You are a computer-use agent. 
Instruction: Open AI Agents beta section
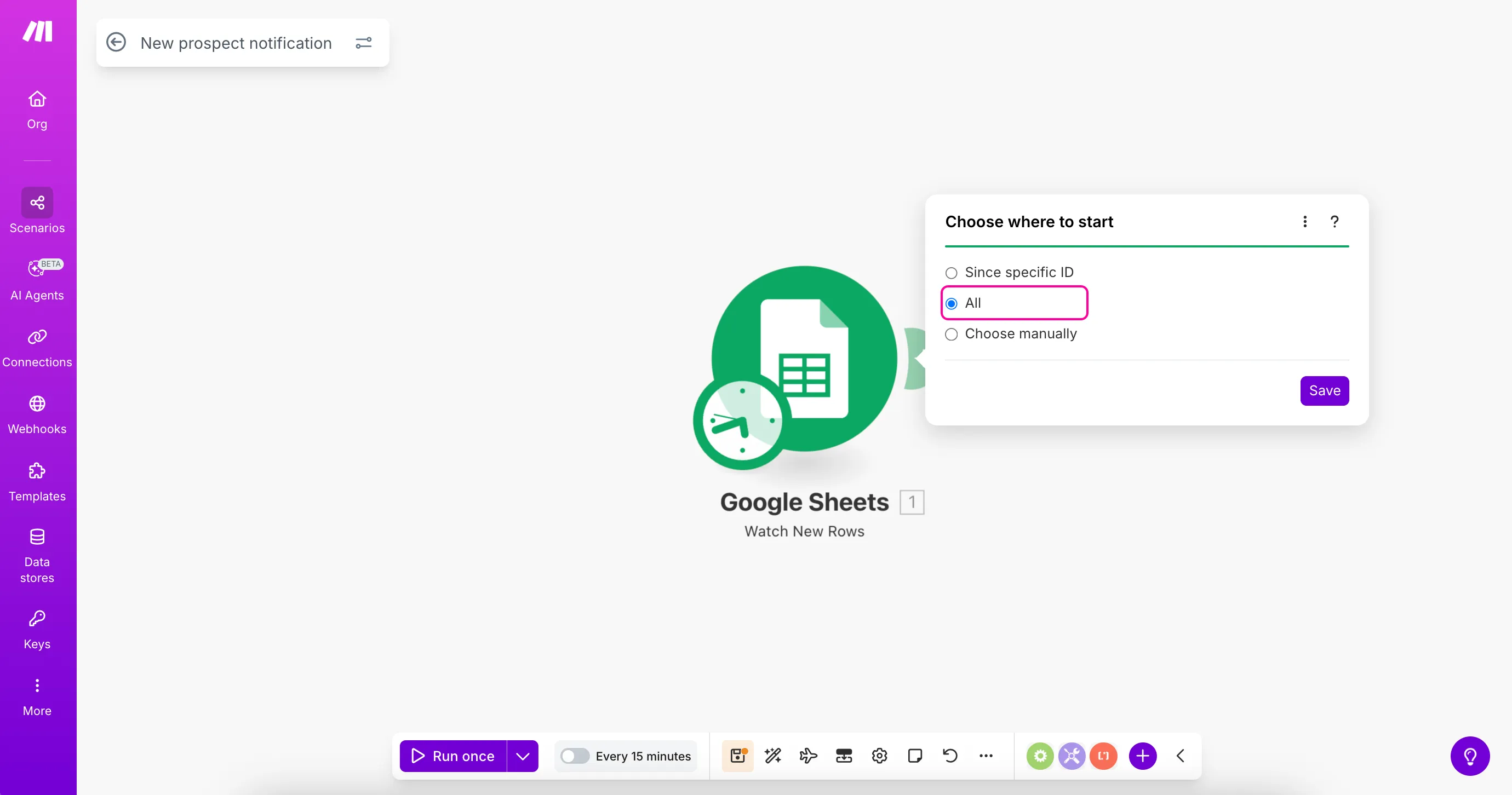coord(37,280)
